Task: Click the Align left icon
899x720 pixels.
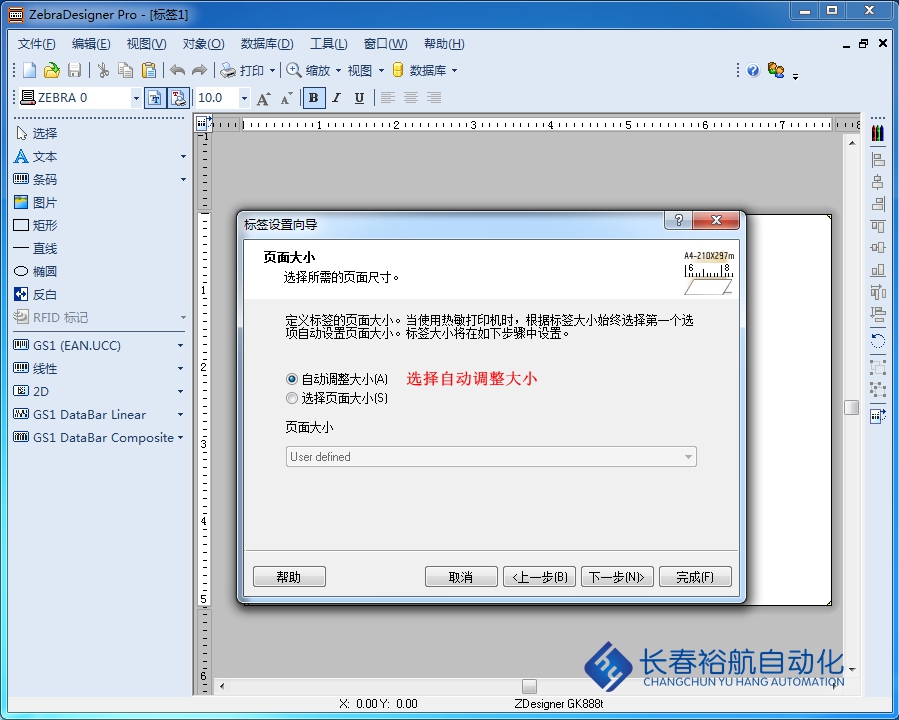Action: 388,98
